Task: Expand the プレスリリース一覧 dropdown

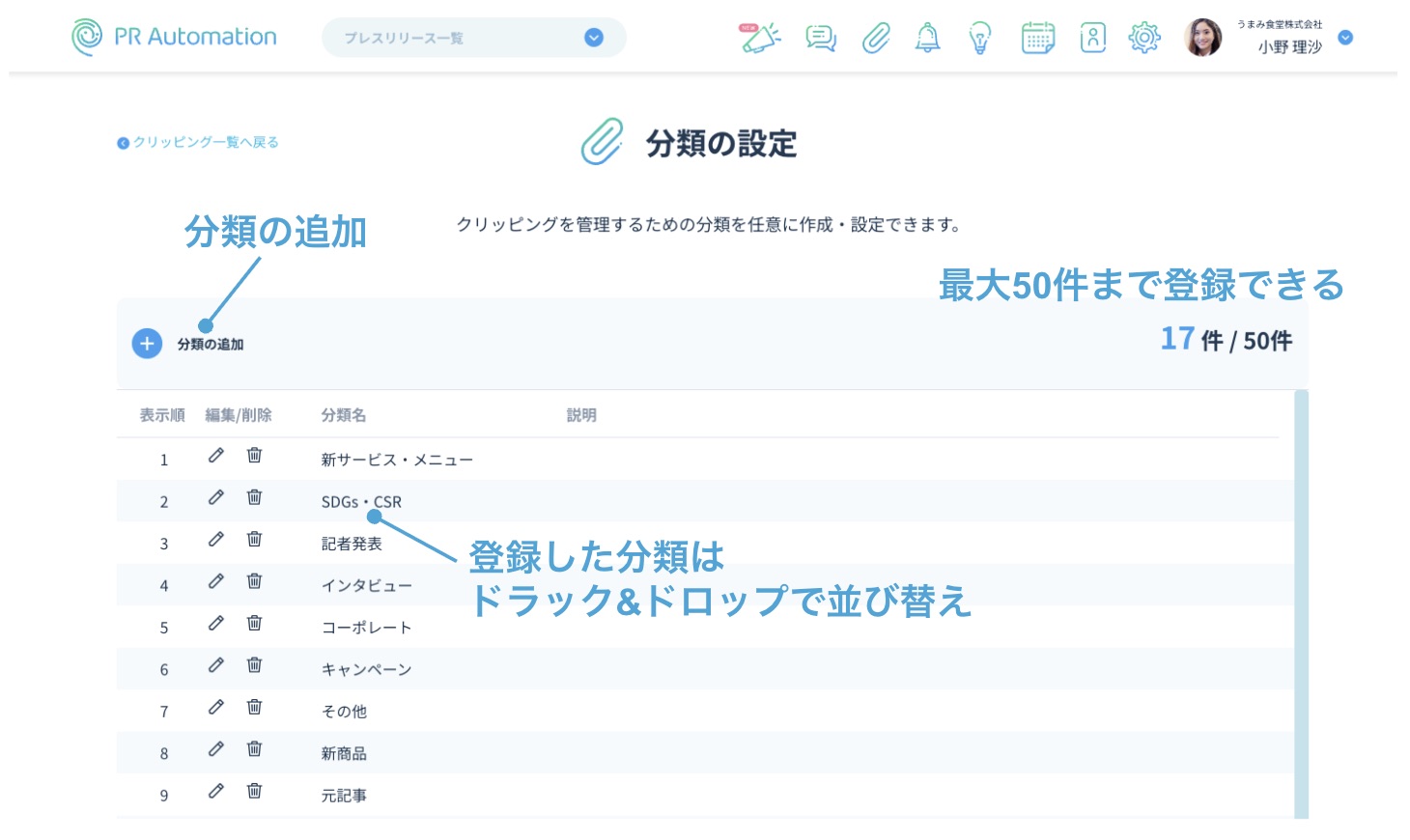Action: (x=593, y=38)
